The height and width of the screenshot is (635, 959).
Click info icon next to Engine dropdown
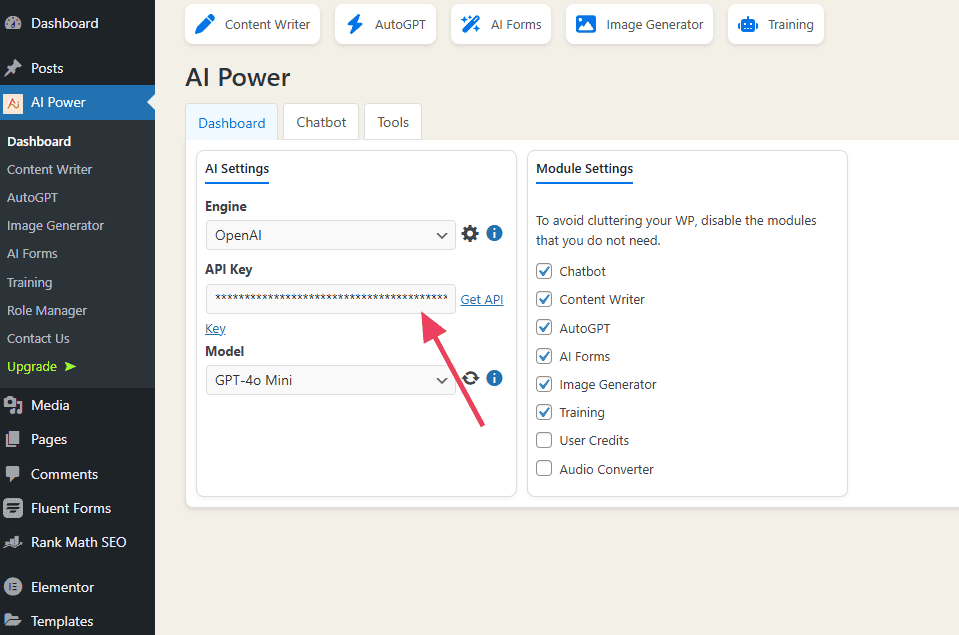click(x=494, y=233)
